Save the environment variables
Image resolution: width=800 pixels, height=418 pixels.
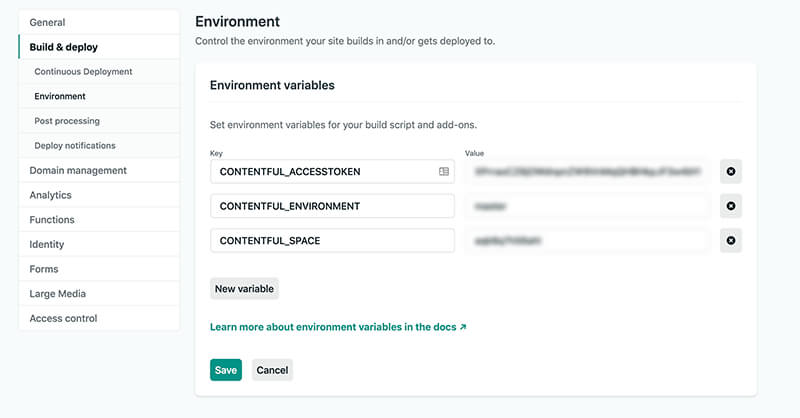click(x=226, y=370)
